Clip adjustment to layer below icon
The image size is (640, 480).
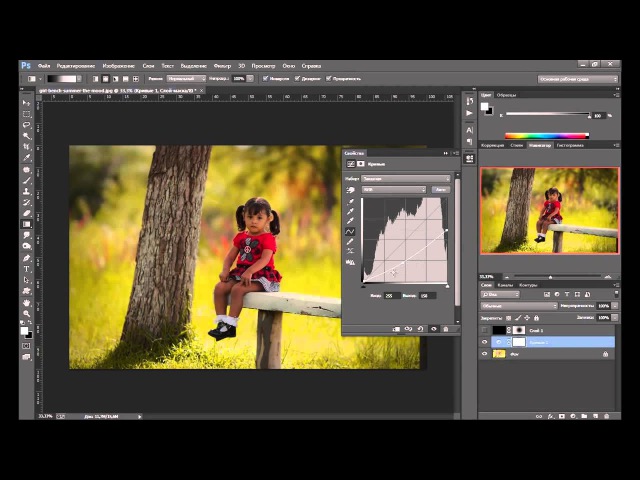[396, 329]
